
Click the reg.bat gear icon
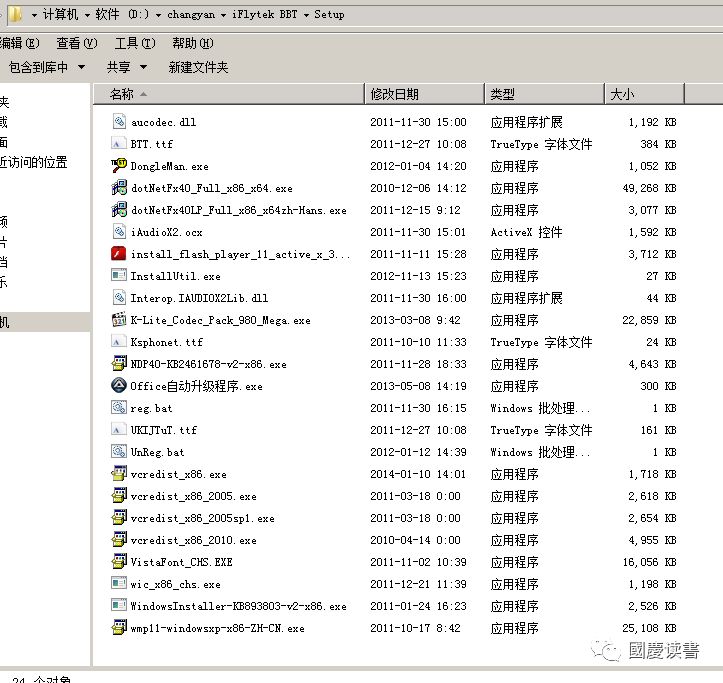pyautogui.click(x=119, y=408)
